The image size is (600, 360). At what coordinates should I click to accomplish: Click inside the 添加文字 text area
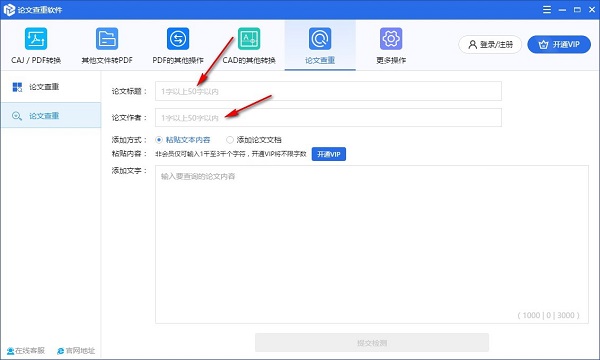372,244
